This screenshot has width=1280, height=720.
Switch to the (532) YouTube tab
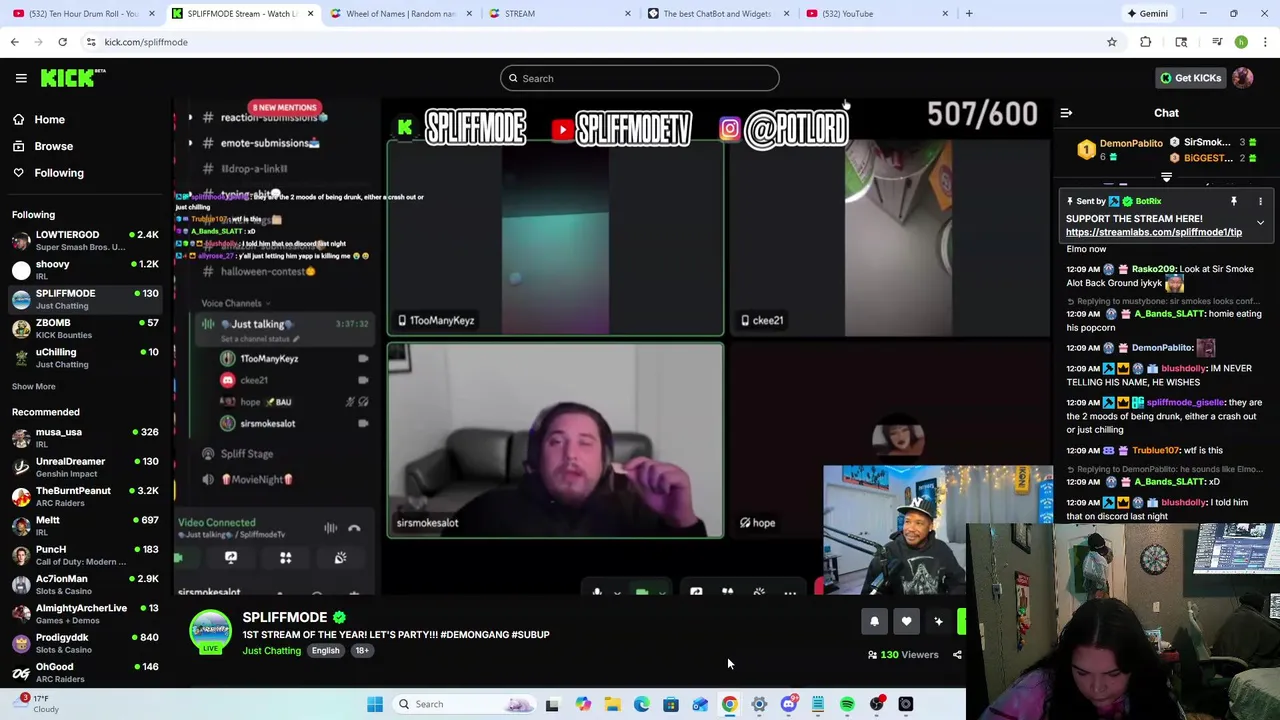(x=877, y=13)
